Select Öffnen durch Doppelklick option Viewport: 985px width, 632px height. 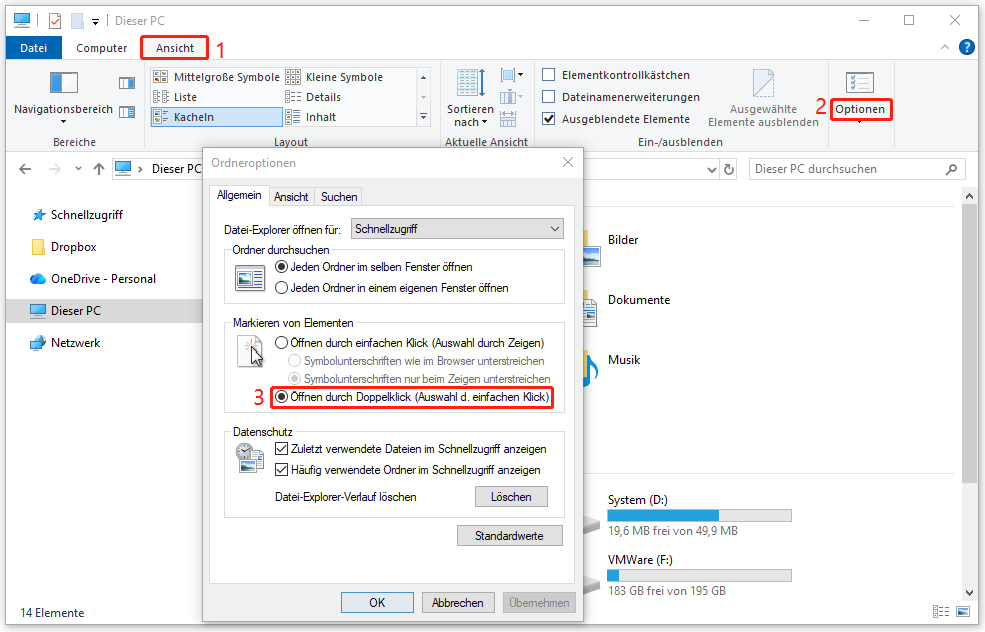point(281,397)
